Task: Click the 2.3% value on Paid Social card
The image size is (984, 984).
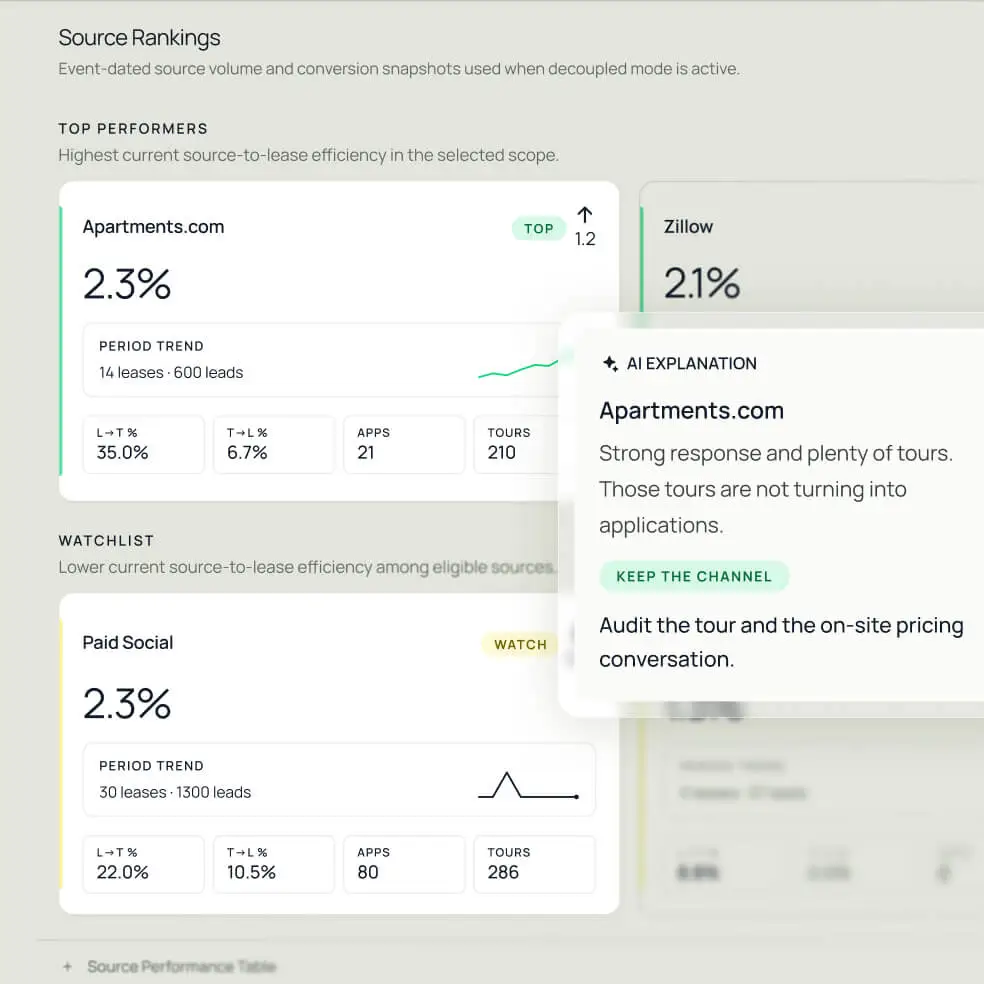Action: 127,703
